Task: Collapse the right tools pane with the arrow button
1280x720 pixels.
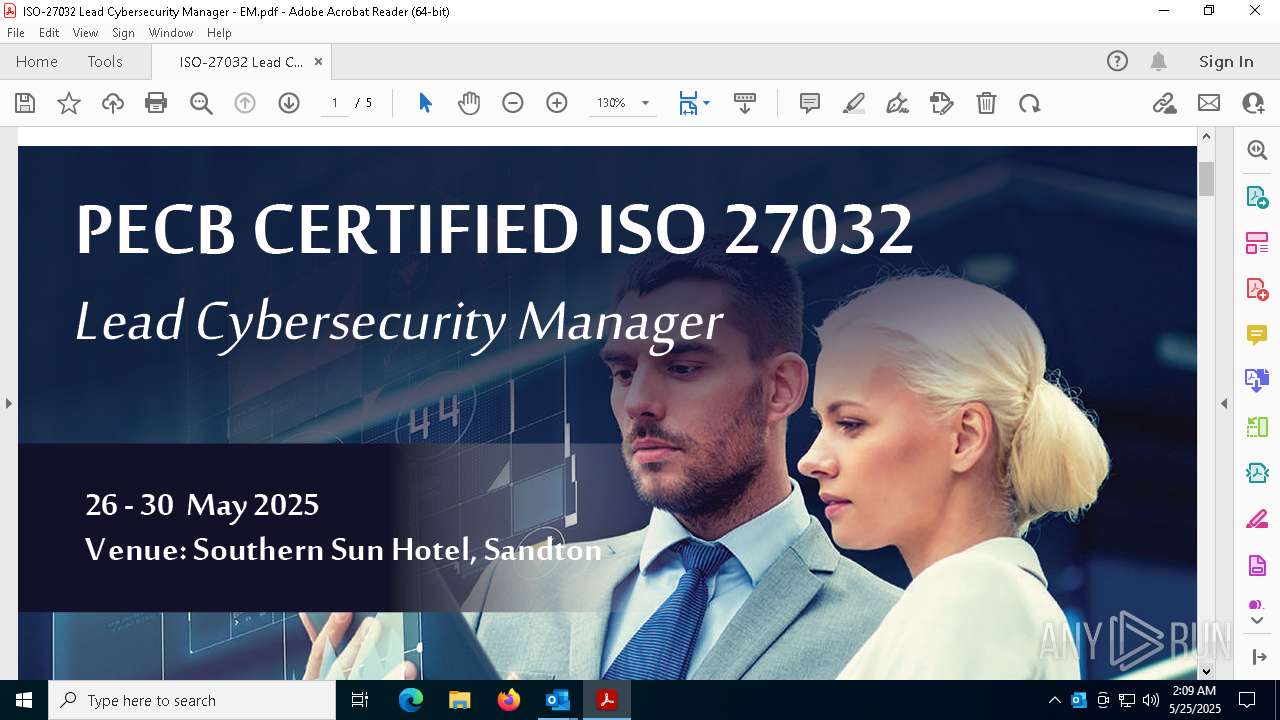Action: pos(1257,657)
